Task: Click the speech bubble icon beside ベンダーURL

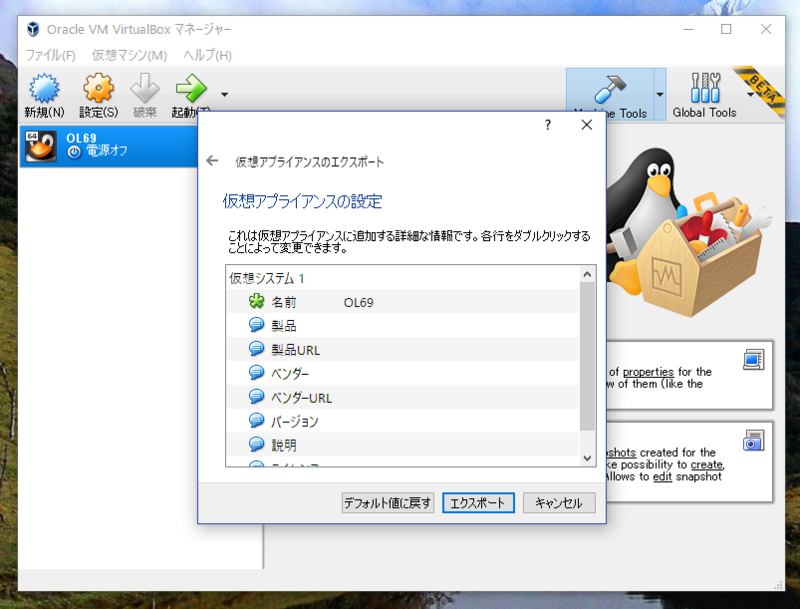Action: click(x=256, y=396)
